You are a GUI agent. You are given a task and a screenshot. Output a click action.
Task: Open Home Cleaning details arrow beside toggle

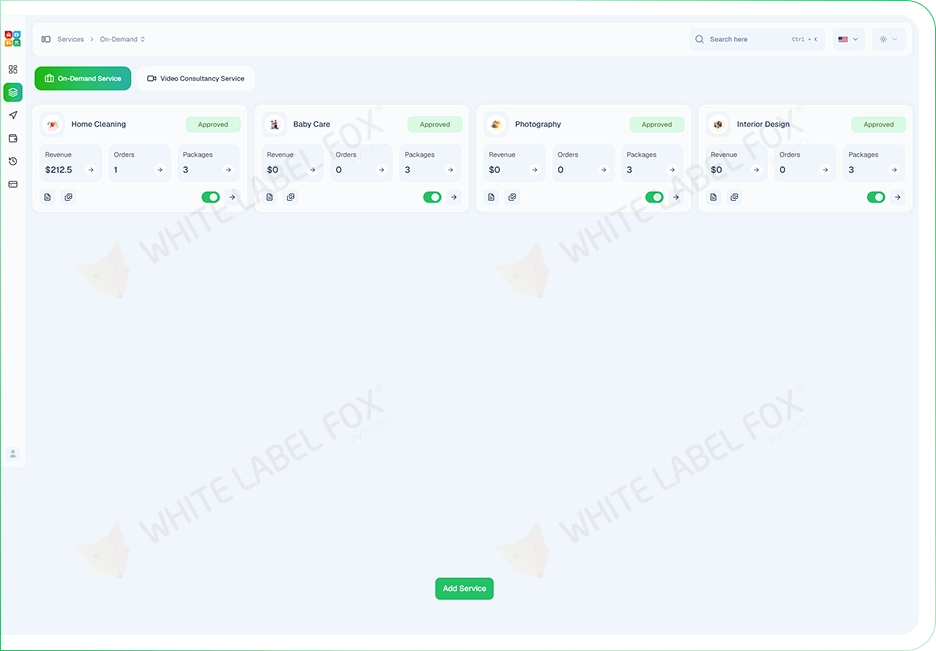[x=232, y=197]
